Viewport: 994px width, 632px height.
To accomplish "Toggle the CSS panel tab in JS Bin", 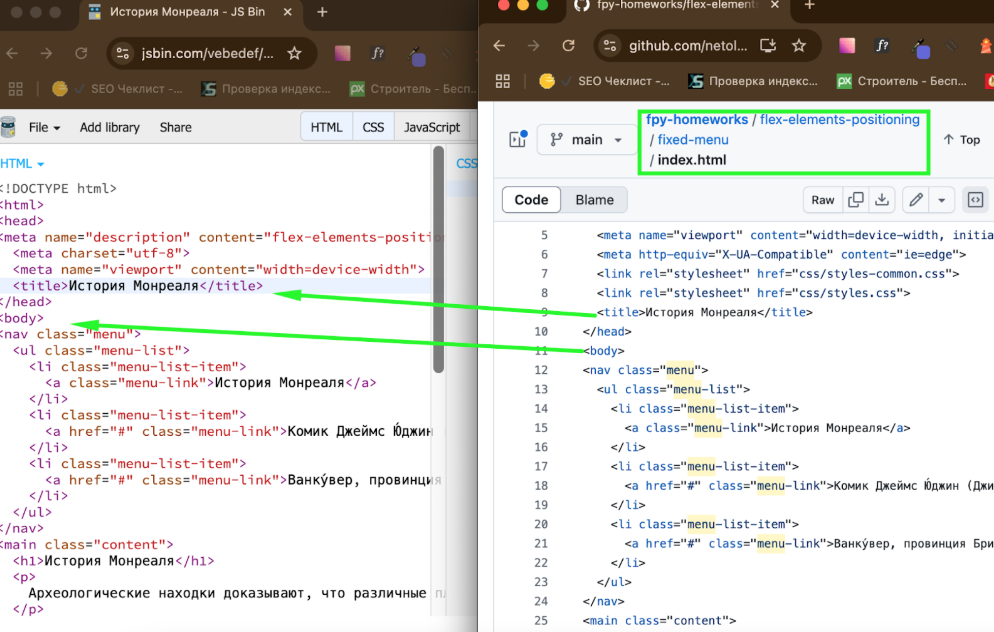I will click(x=373, y=127).
